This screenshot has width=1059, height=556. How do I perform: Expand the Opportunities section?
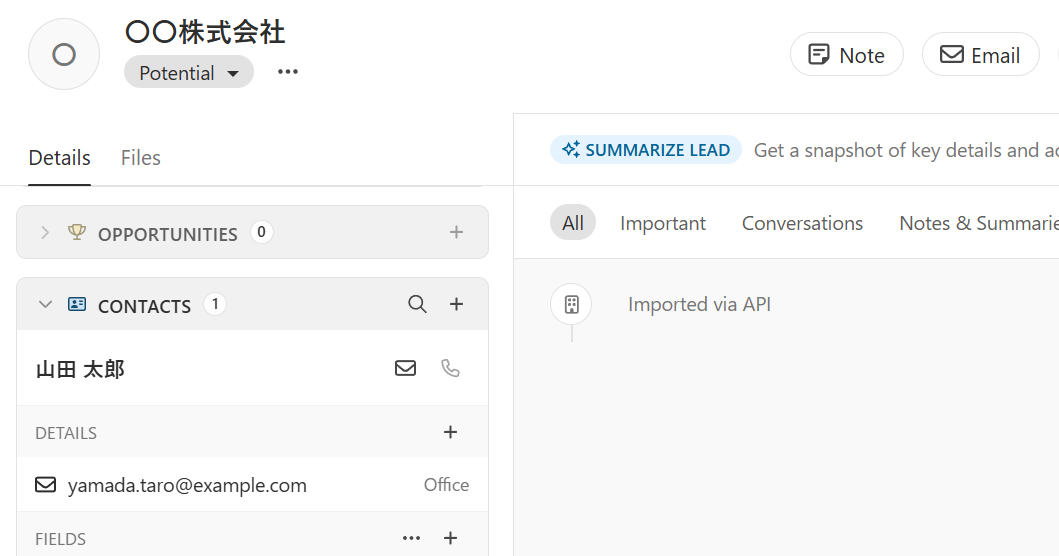[x=45, y=232]
